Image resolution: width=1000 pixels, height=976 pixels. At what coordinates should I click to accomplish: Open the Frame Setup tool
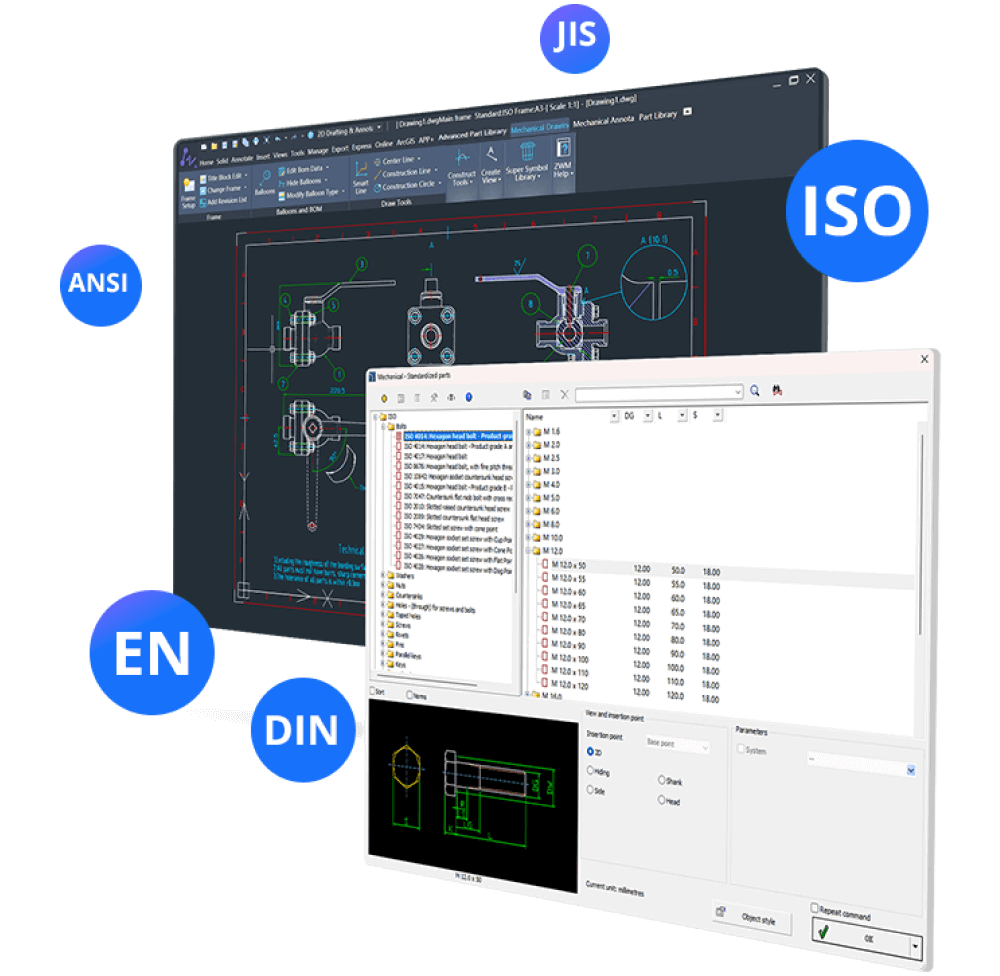point(188,190)
